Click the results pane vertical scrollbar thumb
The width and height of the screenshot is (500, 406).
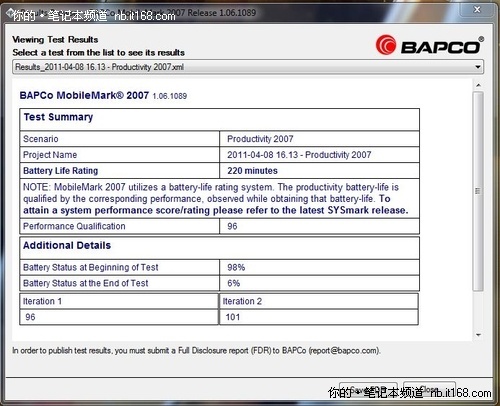tap(478, 191)
